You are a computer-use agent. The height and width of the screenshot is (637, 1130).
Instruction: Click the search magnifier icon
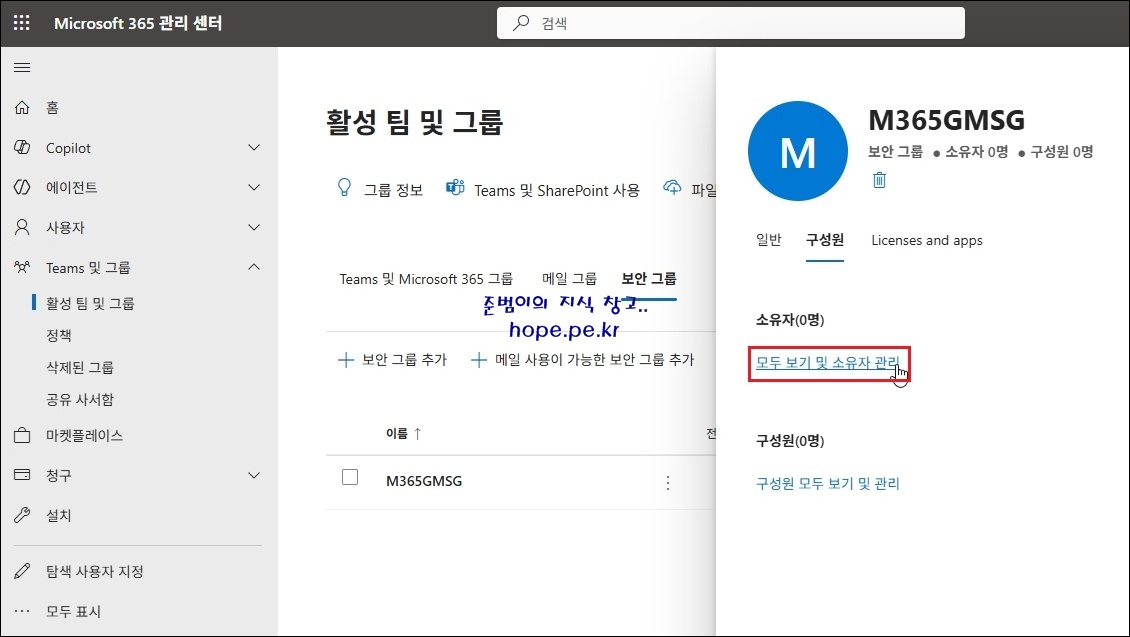click(x=520, y=23)
